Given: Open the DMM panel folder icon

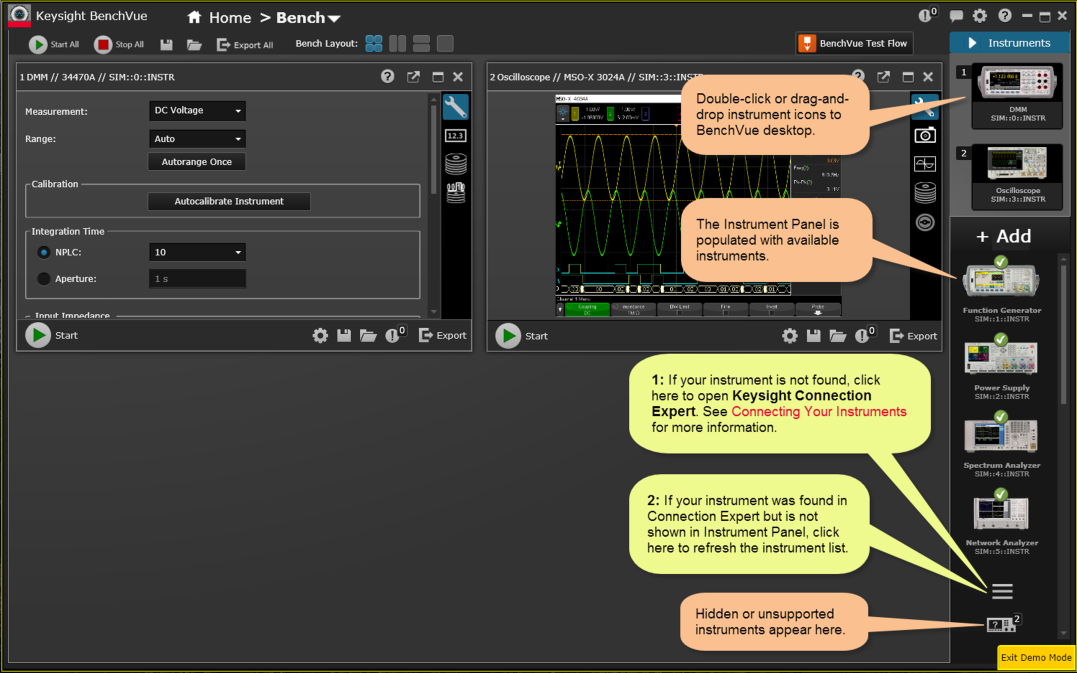Looking at the screenshot, I should (x=369, y=336).
